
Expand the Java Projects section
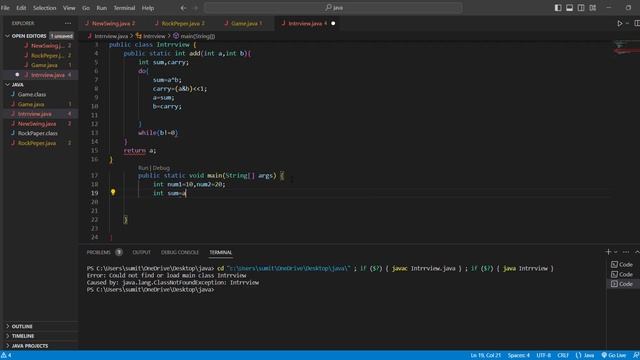(x=30, y=346)
